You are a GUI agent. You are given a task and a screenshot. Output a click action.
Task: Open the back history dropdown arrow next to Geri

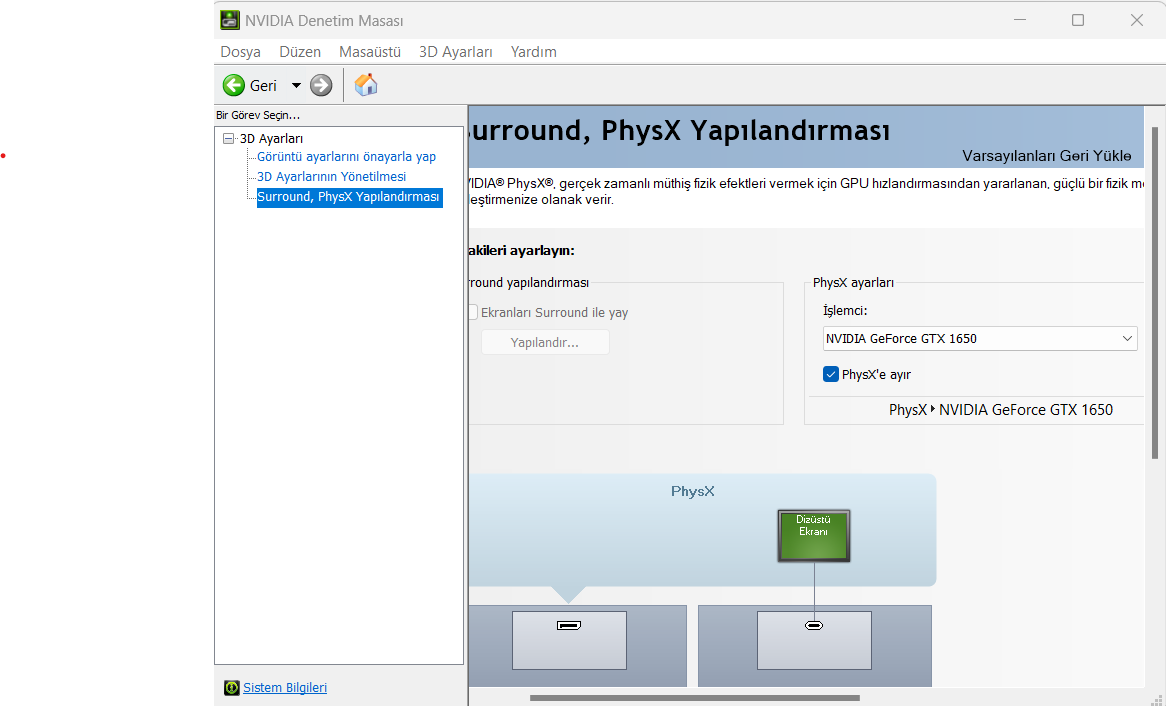296,86
